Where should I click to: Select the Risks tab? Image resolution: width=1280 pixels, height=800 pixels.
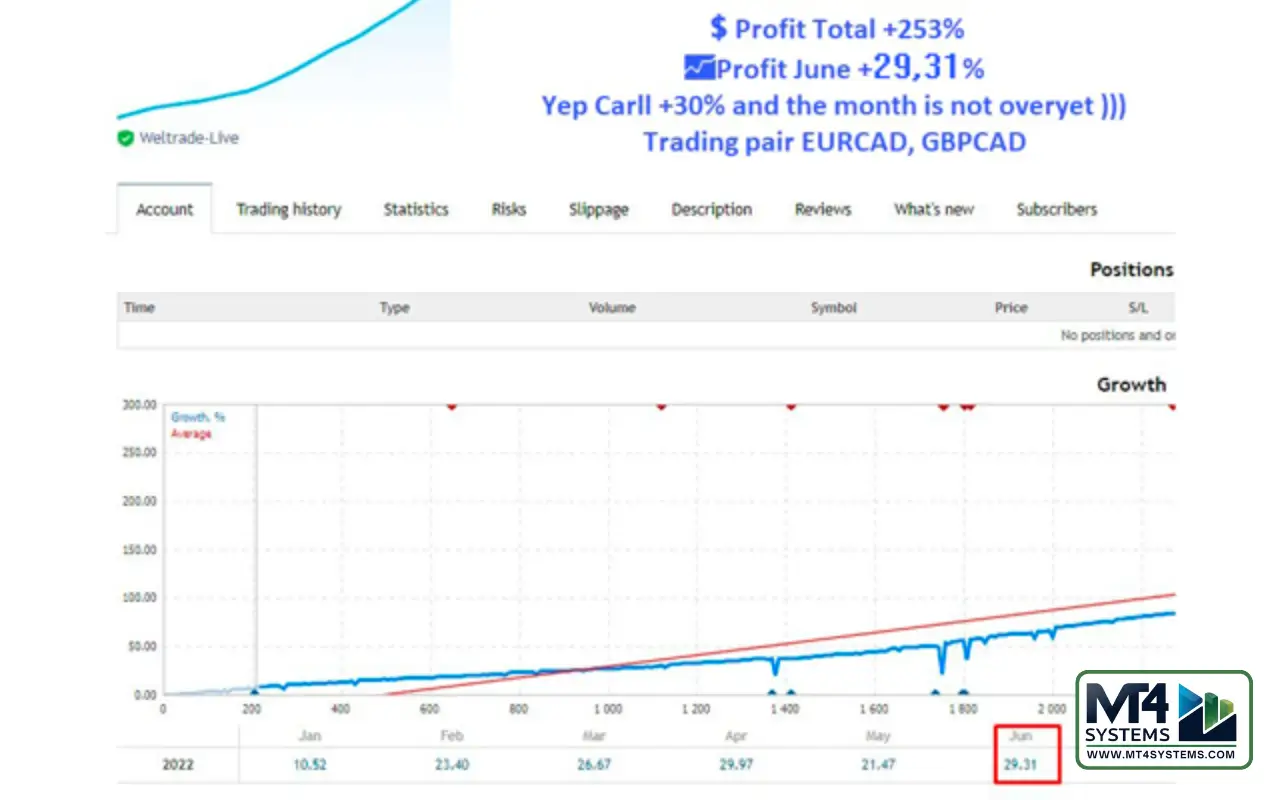(x=508, y=210)
